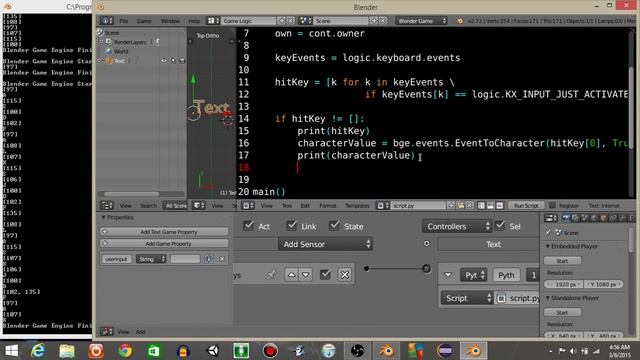Pin the sensor using the pushpin icon
Screen dimensions: 640x360
pyautogui.click(x=271, y=275)
